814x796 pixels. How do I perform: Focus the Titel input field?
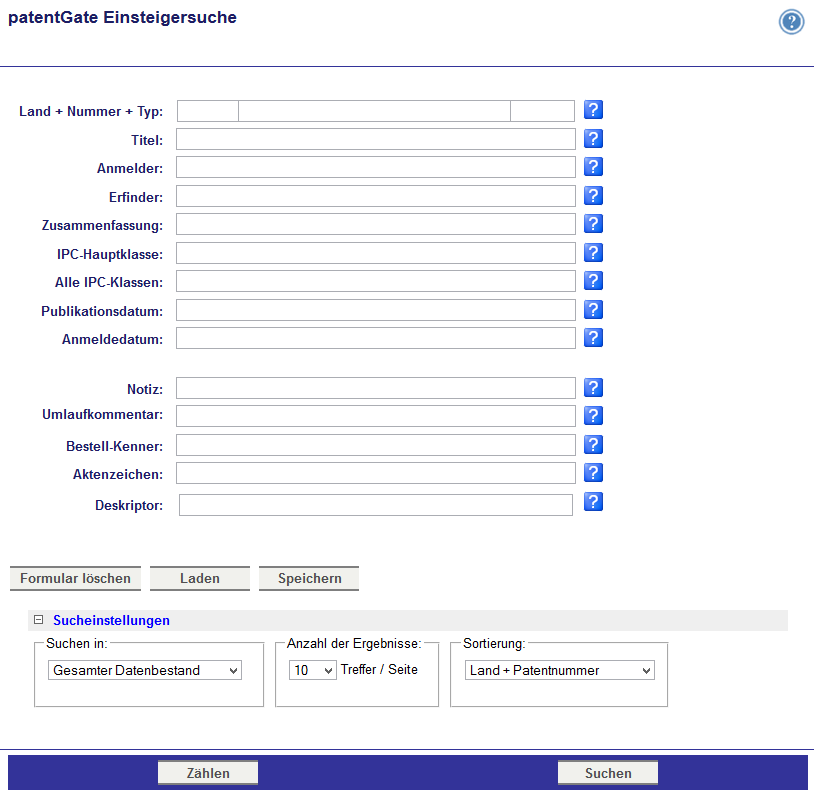click(376, 139)
